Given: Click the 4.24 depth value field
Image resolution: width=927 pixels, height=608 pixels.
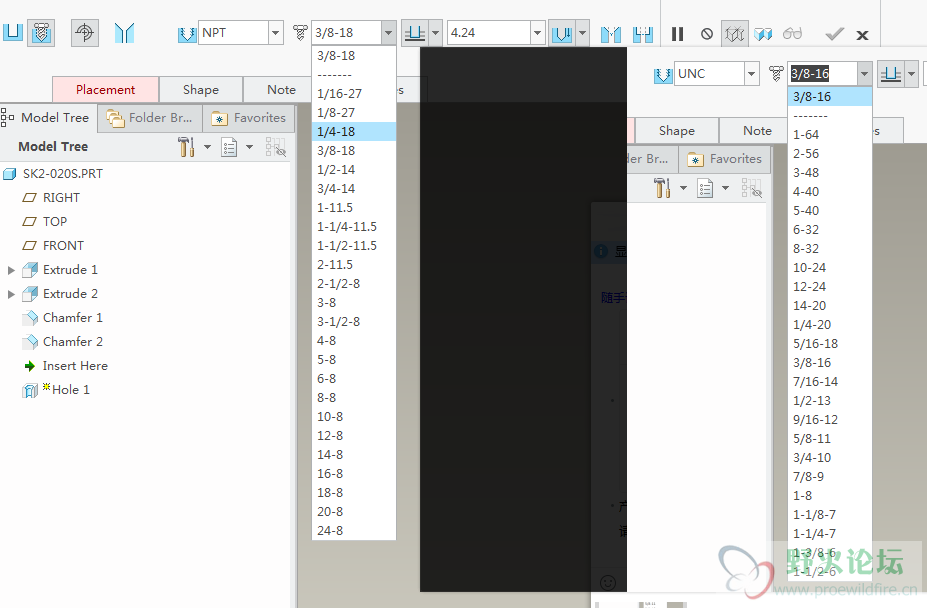Looking at the screenshot, I should tap(489, 33).
